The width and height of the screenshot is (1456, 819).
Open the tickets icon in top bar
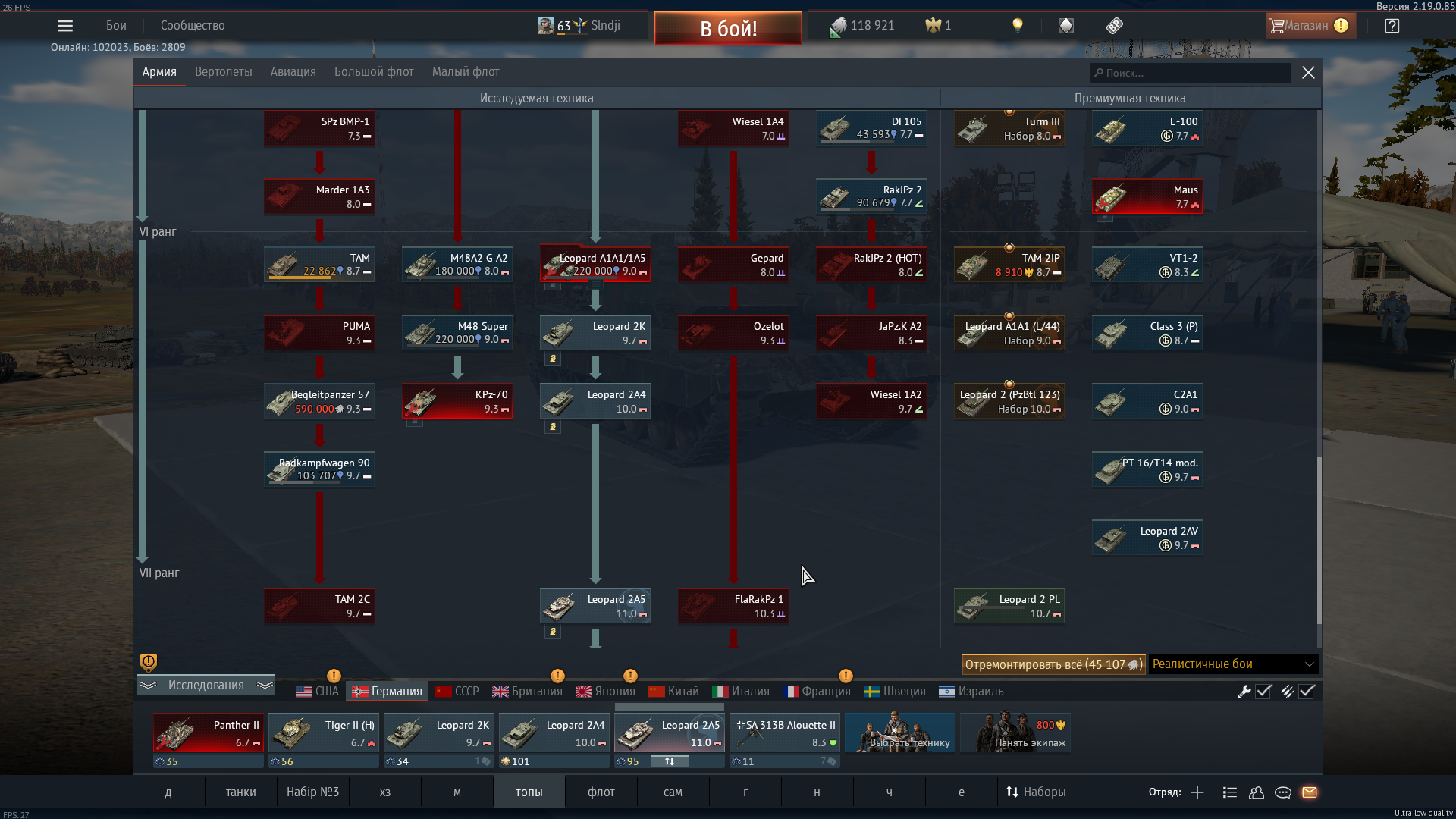pyautogui.click(x=1114, y=26)
